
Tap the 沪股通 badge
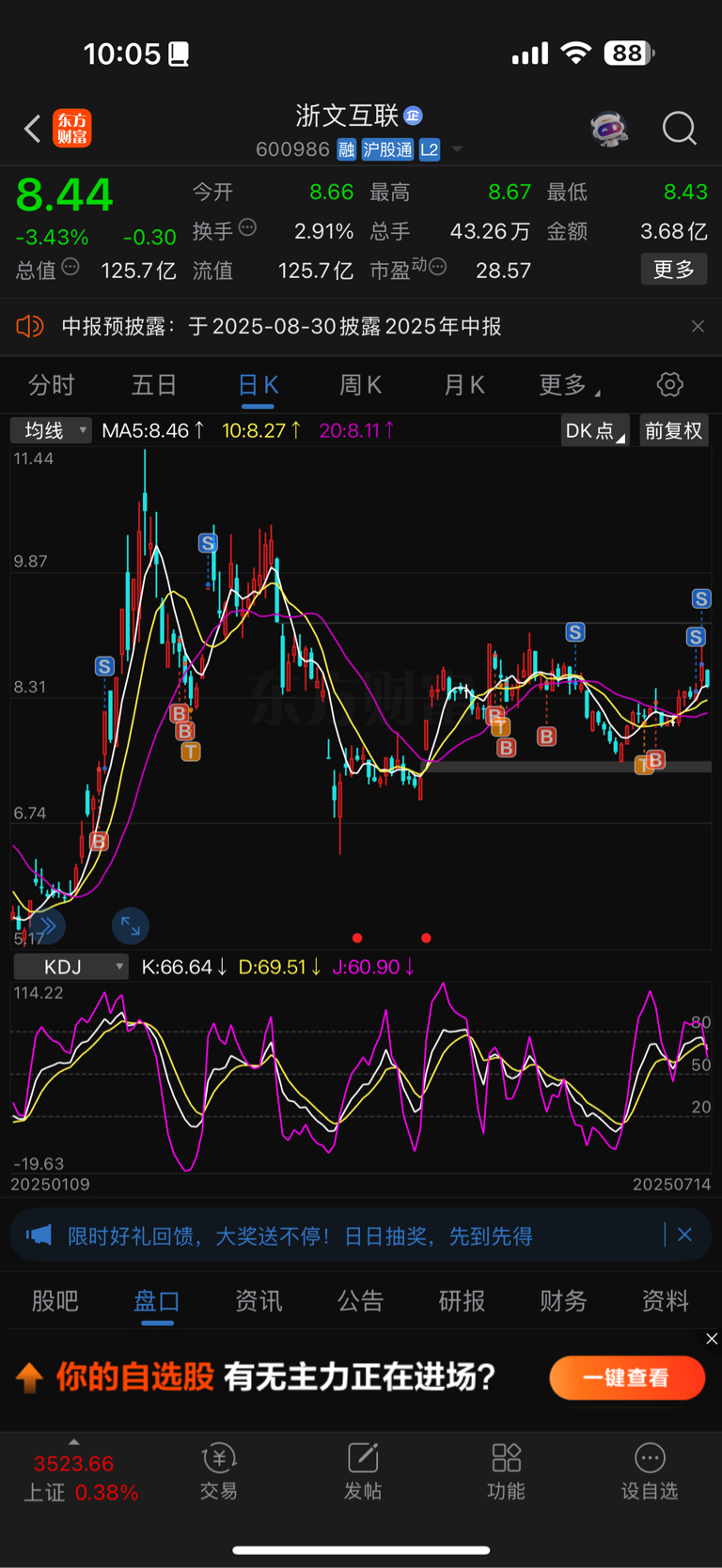tap(387, 149)
